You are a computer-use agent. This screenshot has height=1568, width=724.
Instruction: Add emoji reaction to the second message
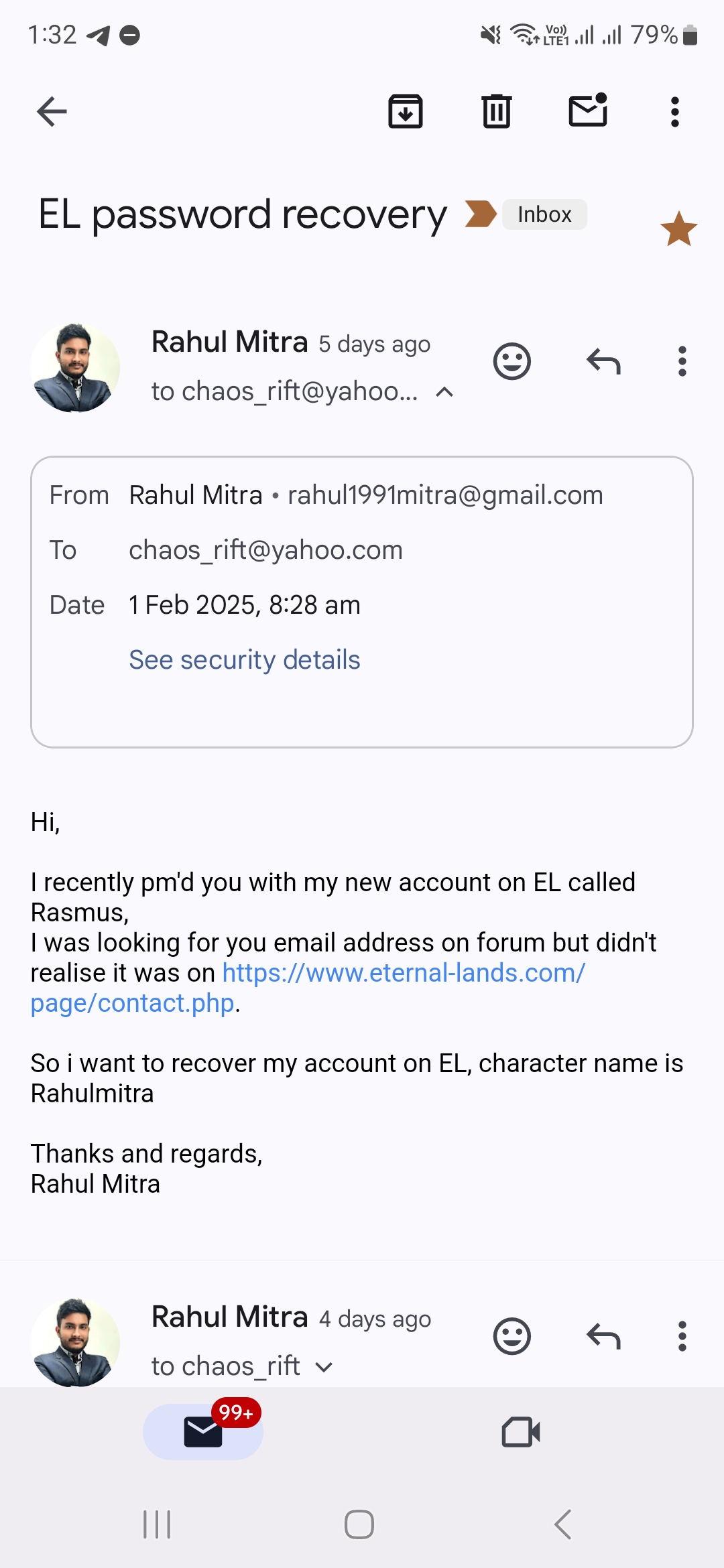click(512, 1337)
